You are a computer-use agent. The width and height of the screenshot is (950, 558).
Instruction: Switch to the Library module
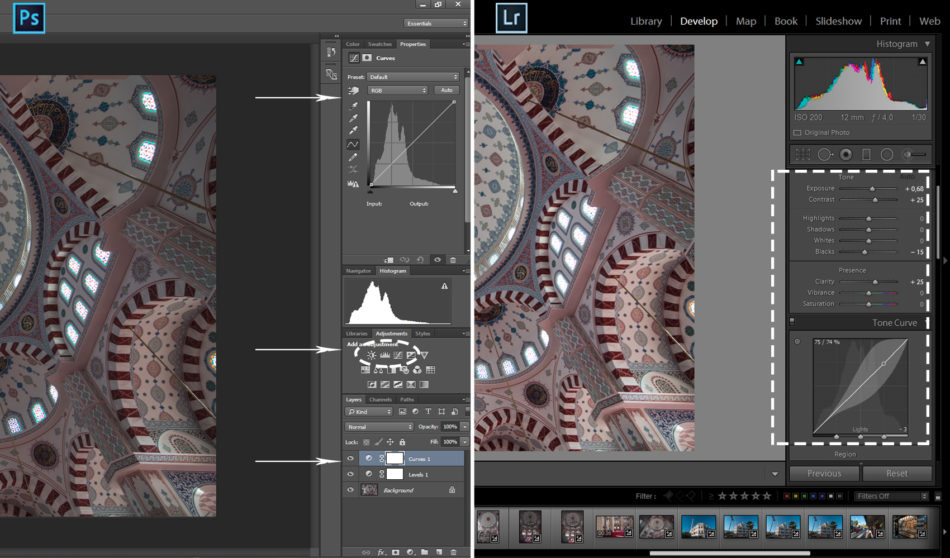(x=646, y=21)
